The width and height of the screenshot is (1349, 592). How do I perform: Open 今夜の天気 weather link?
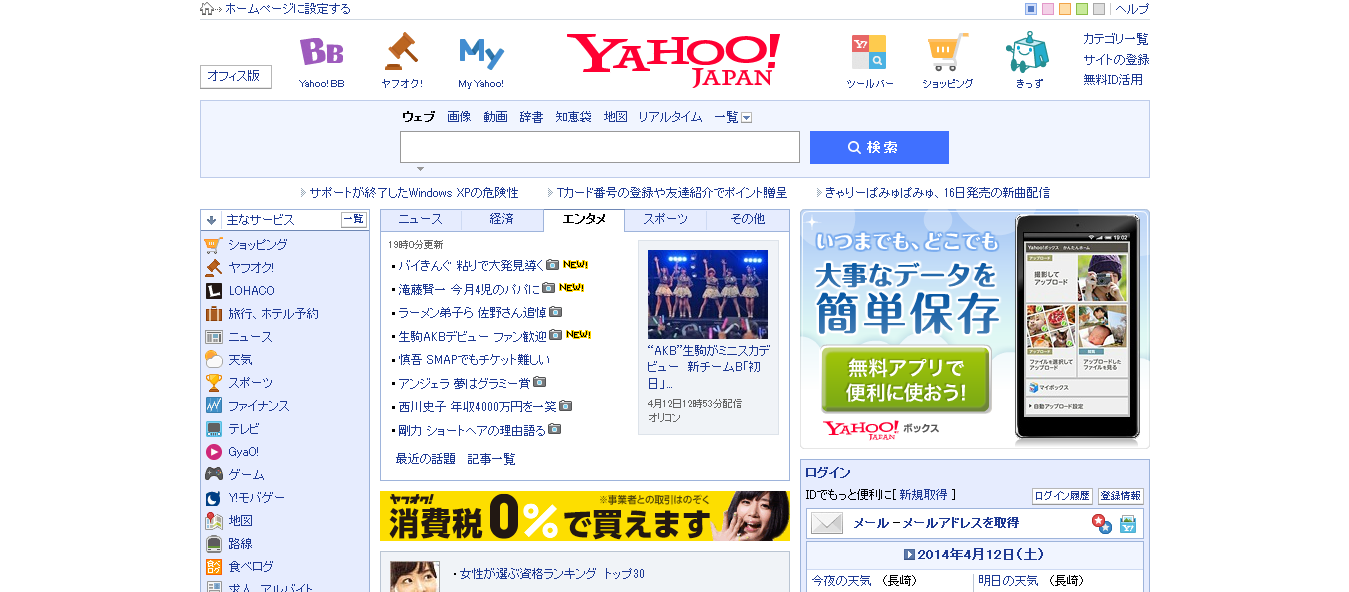pyautogui.click(x=841, y=580)
